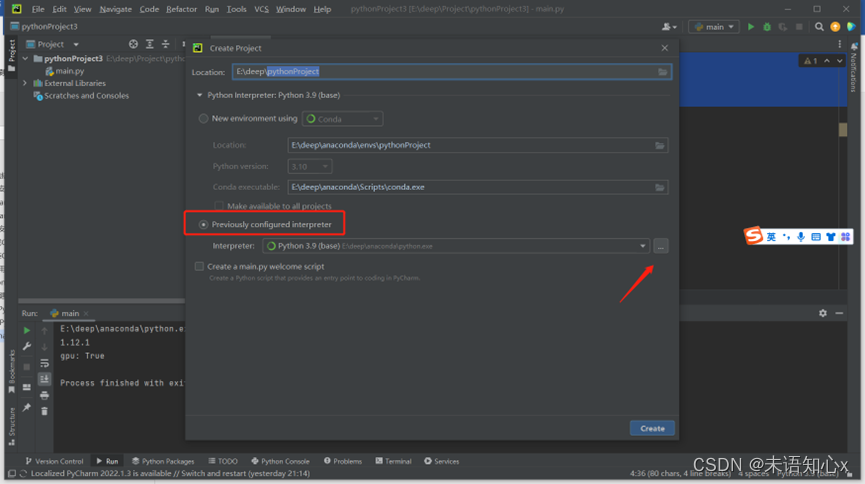865x484 pixels.
Task: Click the coverage run icon in the toolbar
Action: pos(782,26)
